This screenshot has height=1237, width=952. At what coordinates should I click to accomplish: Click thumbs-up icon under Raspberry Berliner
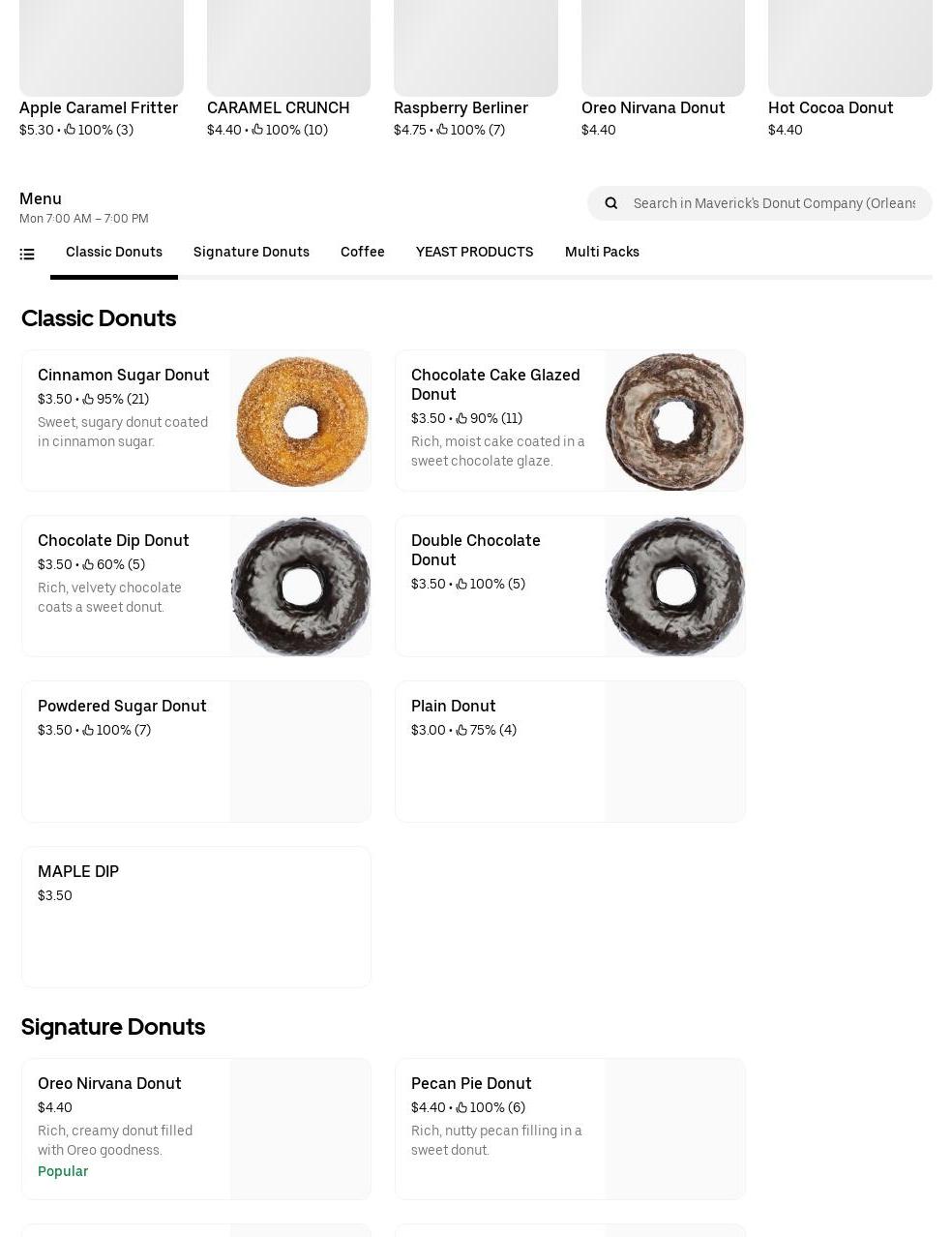(442, 130)
